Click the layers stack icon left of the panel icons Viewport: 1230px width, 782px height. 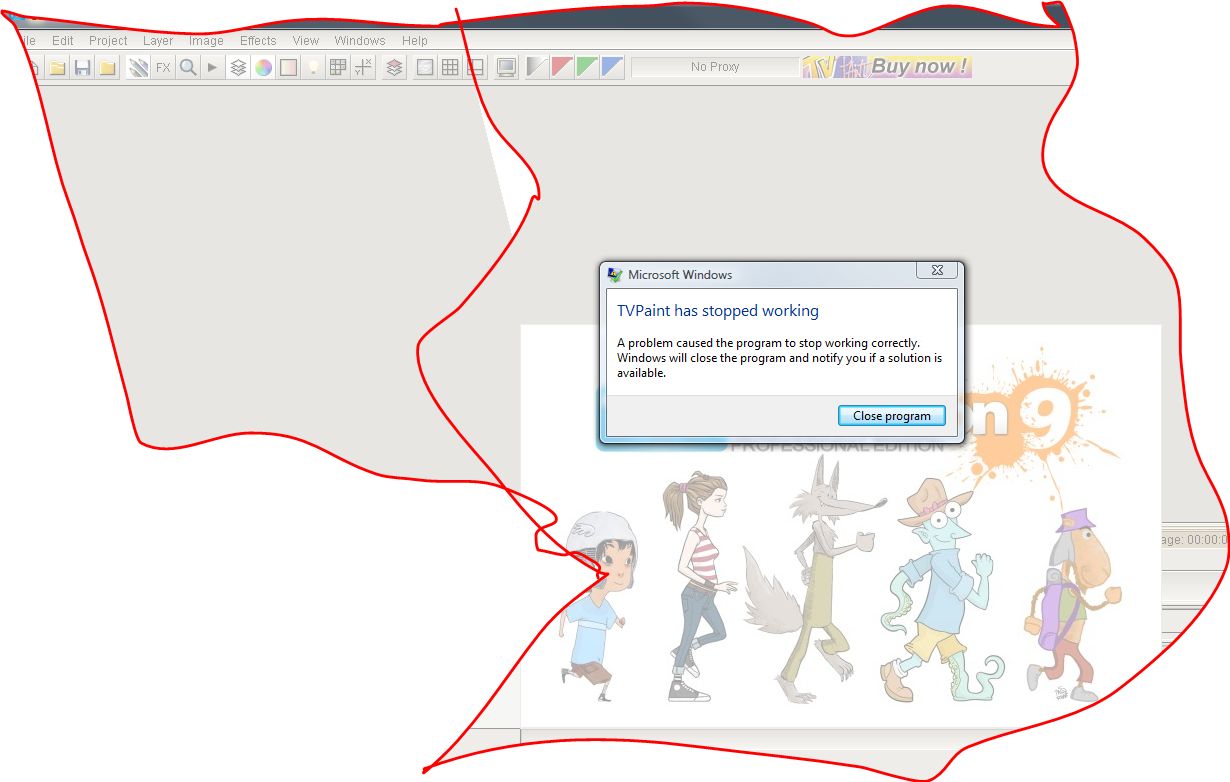[394, 67]
